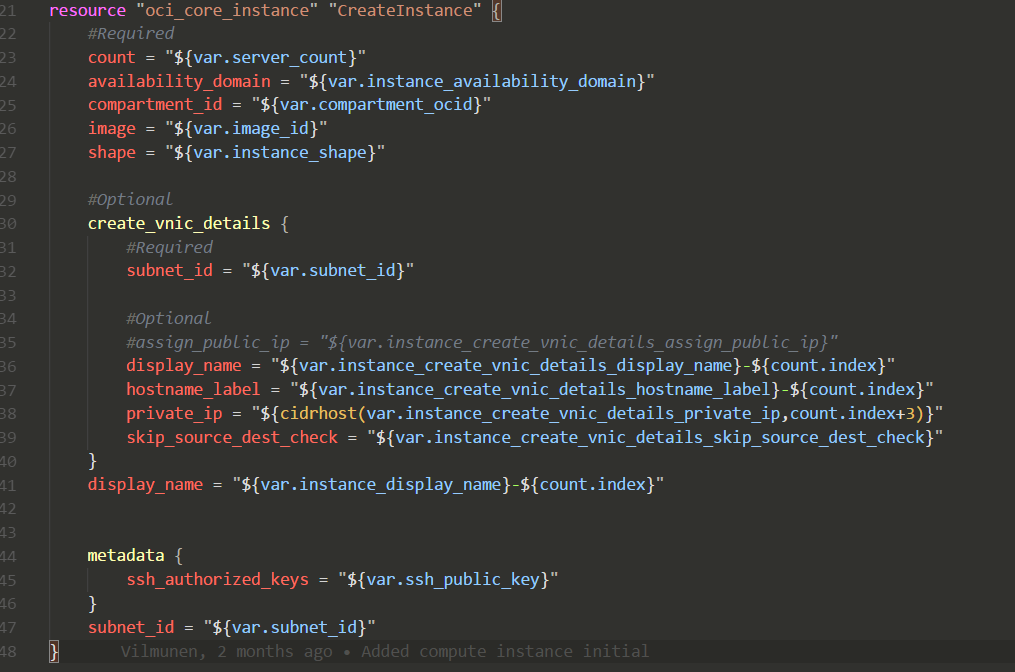Click the var.ssh_public_key value

(452, 579)
